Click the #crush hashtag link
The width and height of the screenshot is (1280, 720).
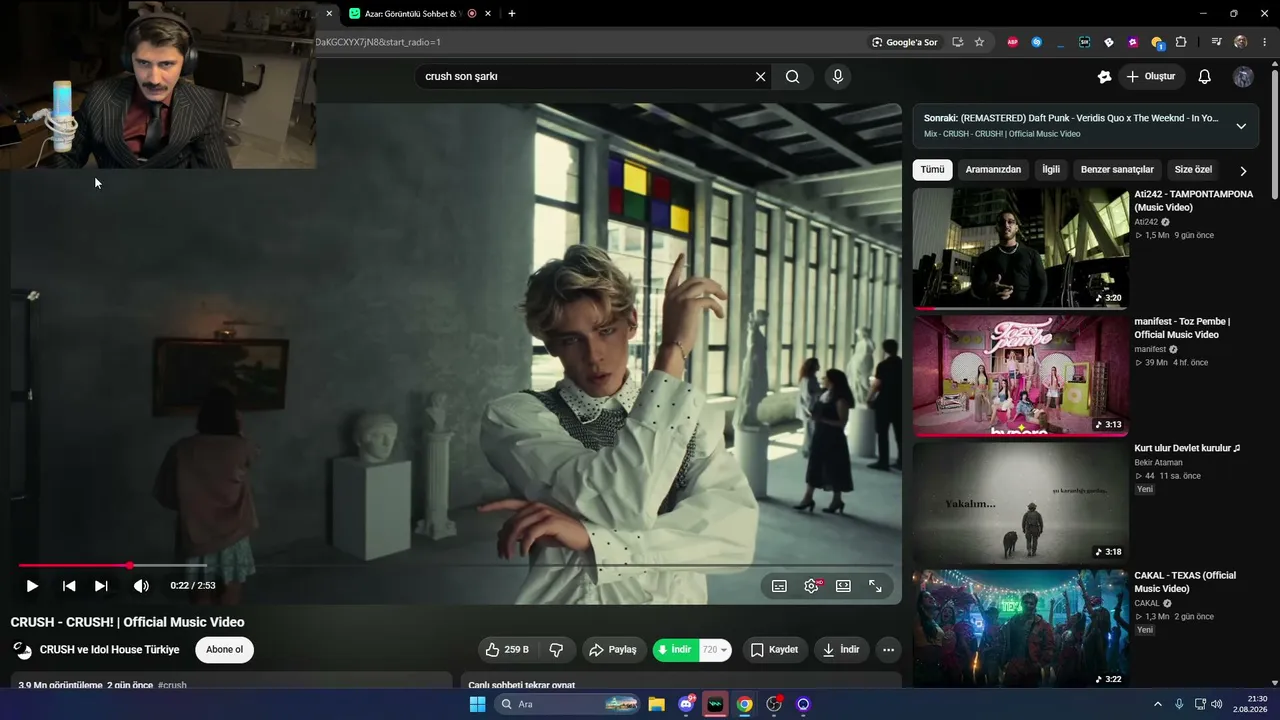172,685
